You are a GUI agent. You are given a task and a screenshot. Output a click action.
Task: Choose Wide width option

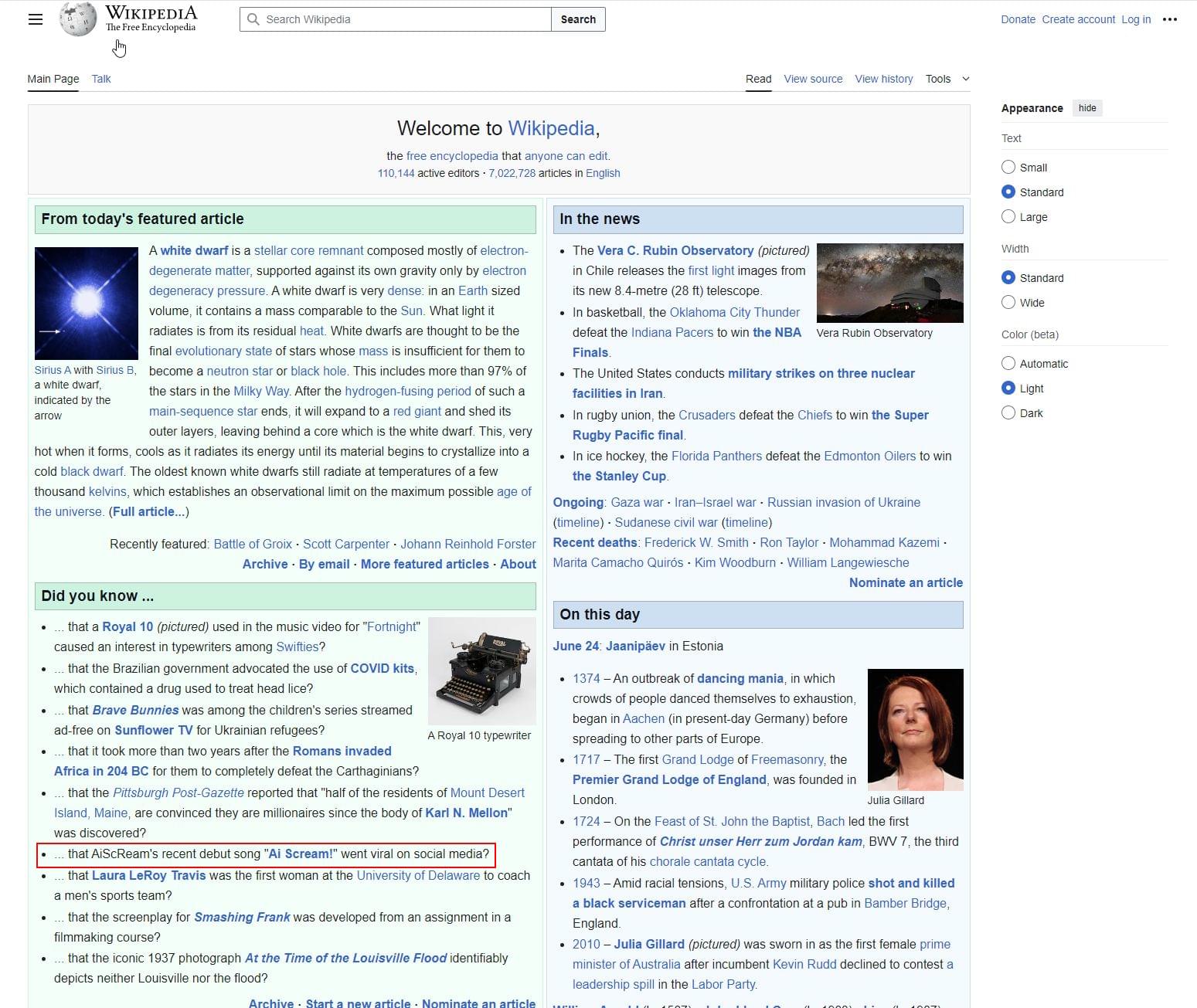1008,302
